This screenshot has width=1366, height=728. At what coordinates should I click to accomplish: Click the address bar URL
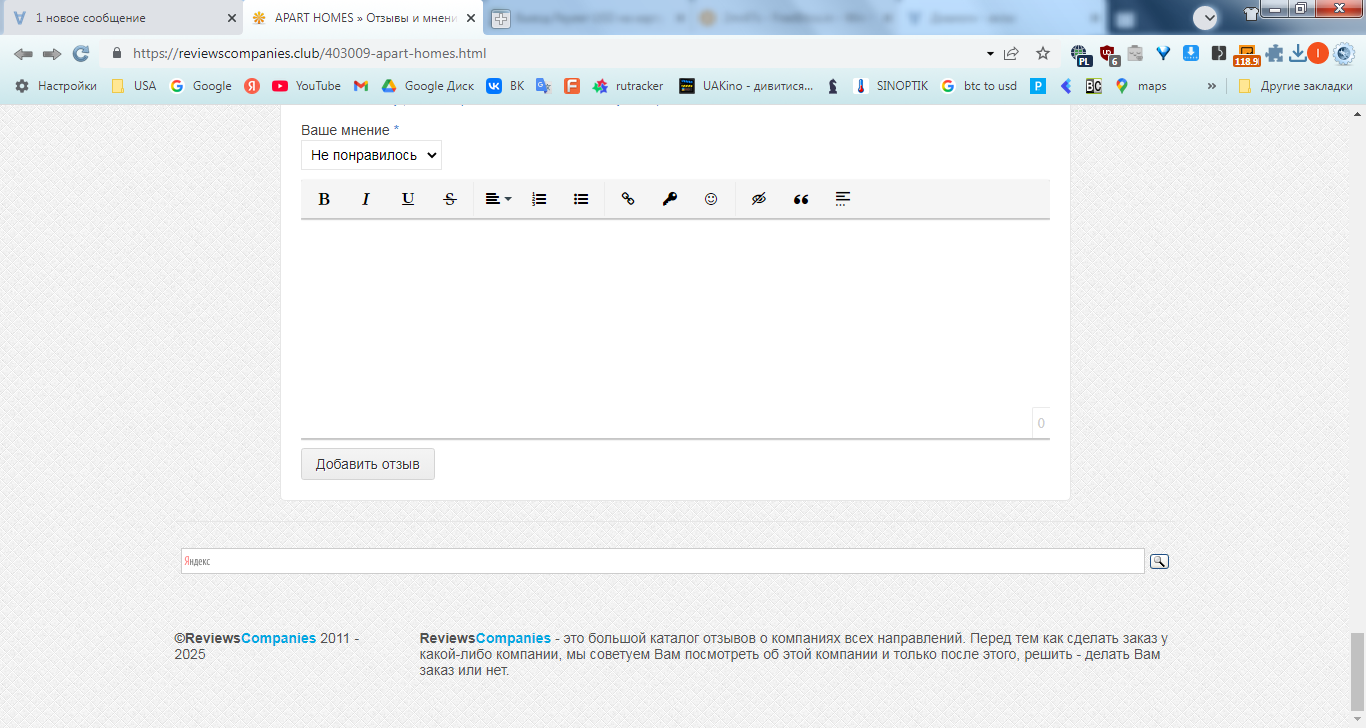click(x=310, y=53)
